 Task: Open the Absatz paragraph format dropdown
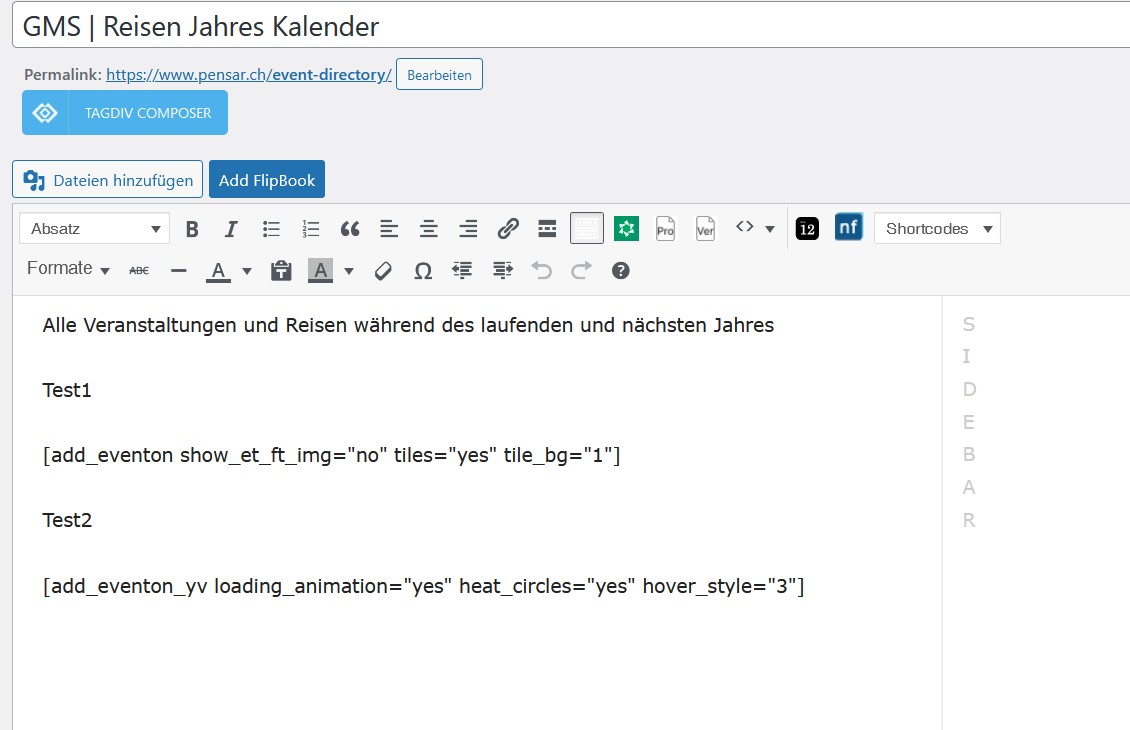(x=94, y=228)
